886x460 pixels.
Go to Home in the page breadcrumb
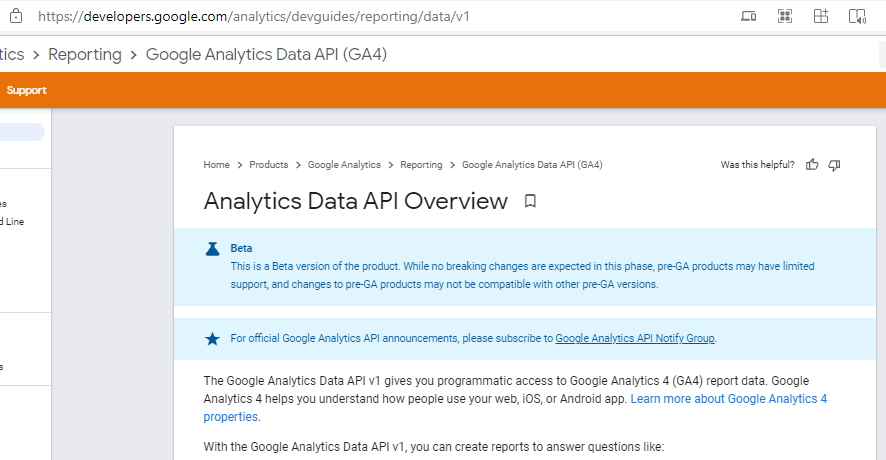(216, 164)
